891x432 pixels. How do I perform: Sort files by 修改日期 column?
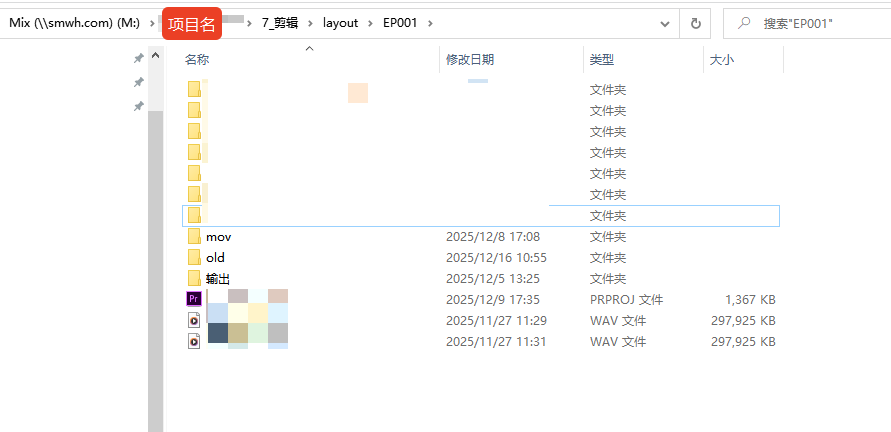[469, 60]
